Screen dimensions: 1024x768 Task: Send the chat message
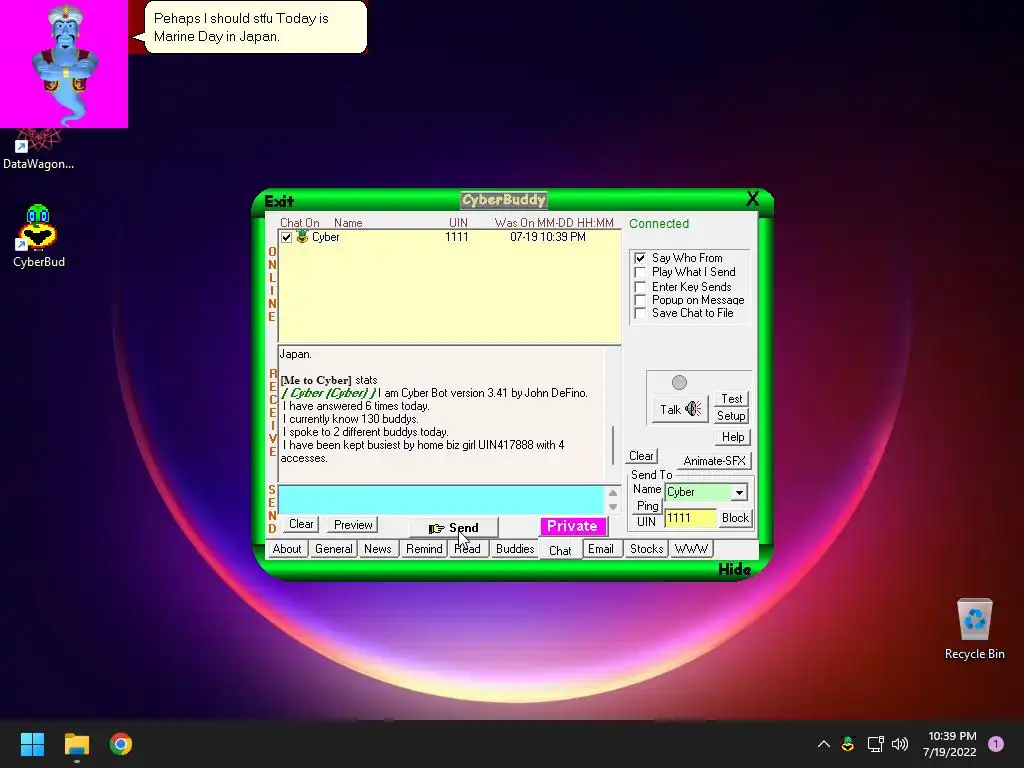pyautogui.click(x=454, y=528)
